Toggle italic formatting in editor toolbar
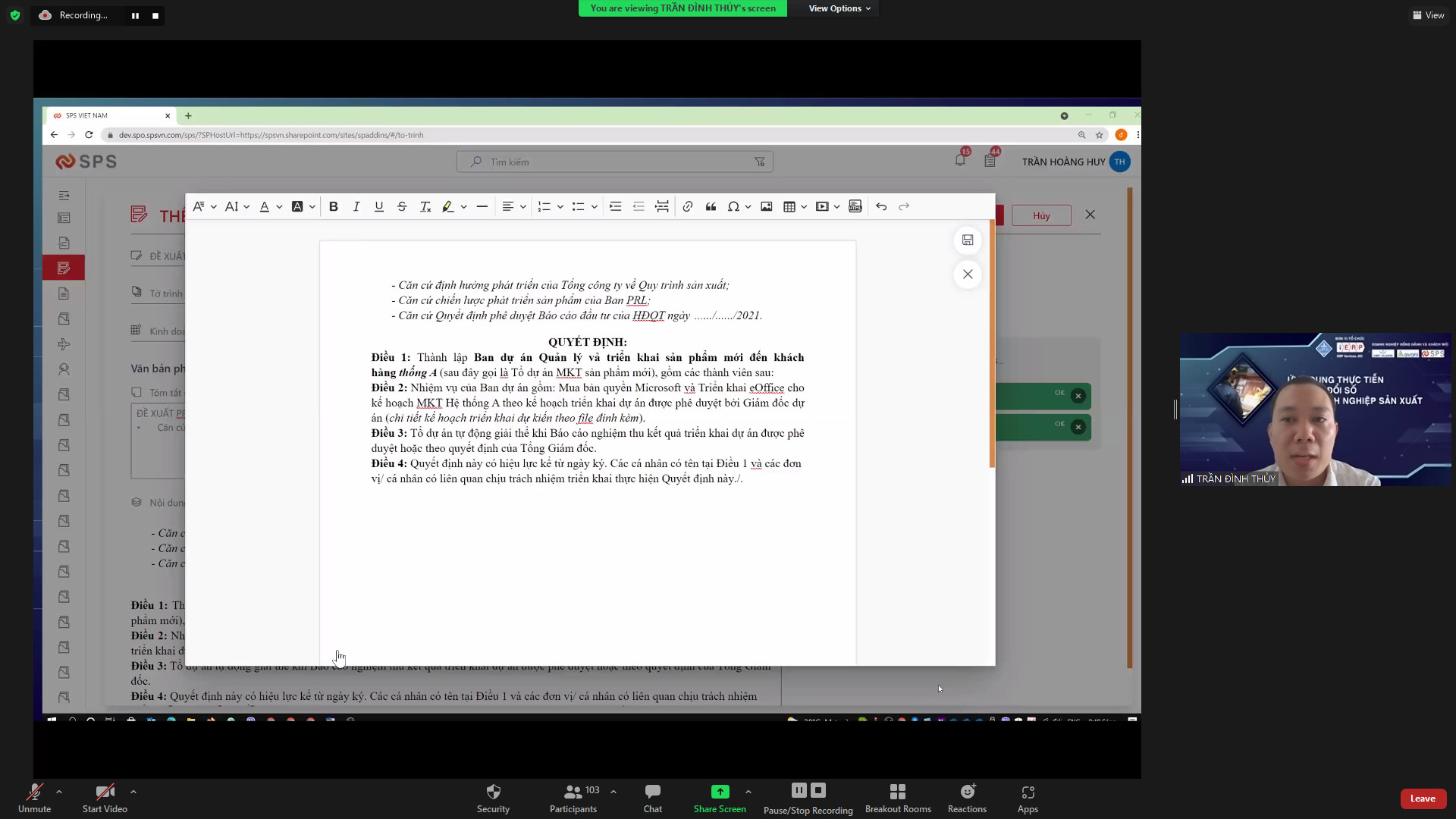 [x=356, y=206]
